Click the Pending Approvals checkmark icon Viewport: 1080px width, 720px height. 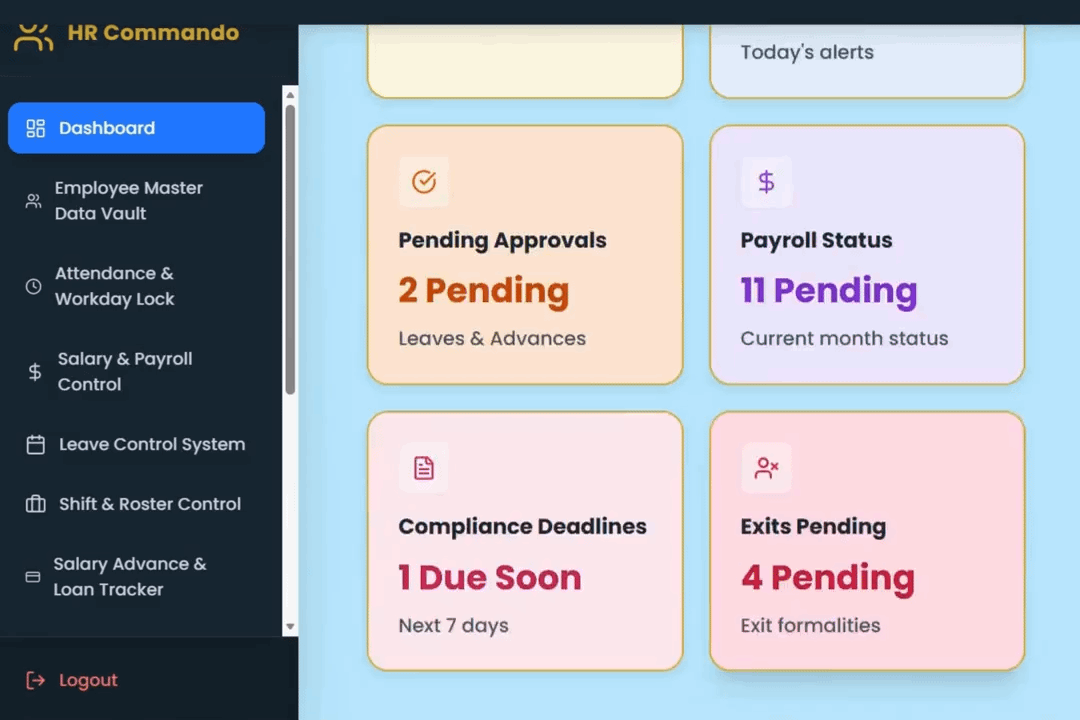pyautogui.click(x=424, y=182)
